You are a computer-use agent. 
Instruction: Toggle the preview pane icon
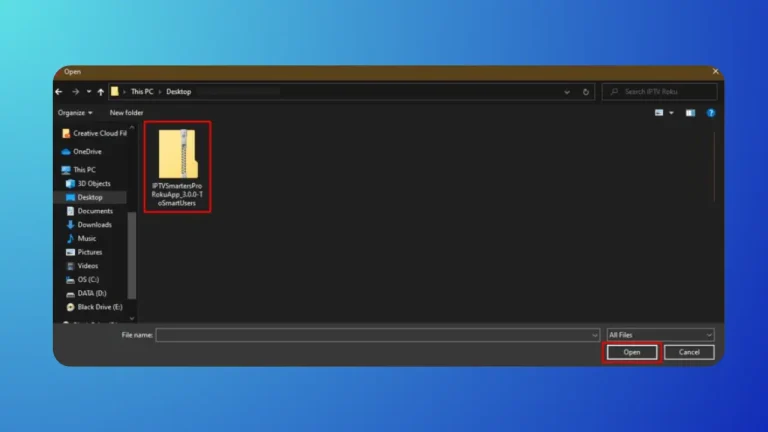click(689, 113)
